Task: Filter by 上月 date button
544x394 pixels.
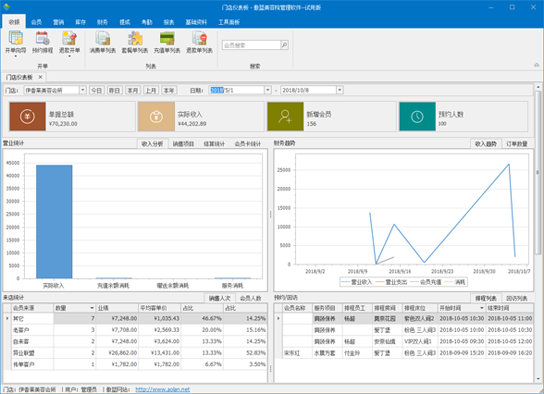Action: (151, 90)
